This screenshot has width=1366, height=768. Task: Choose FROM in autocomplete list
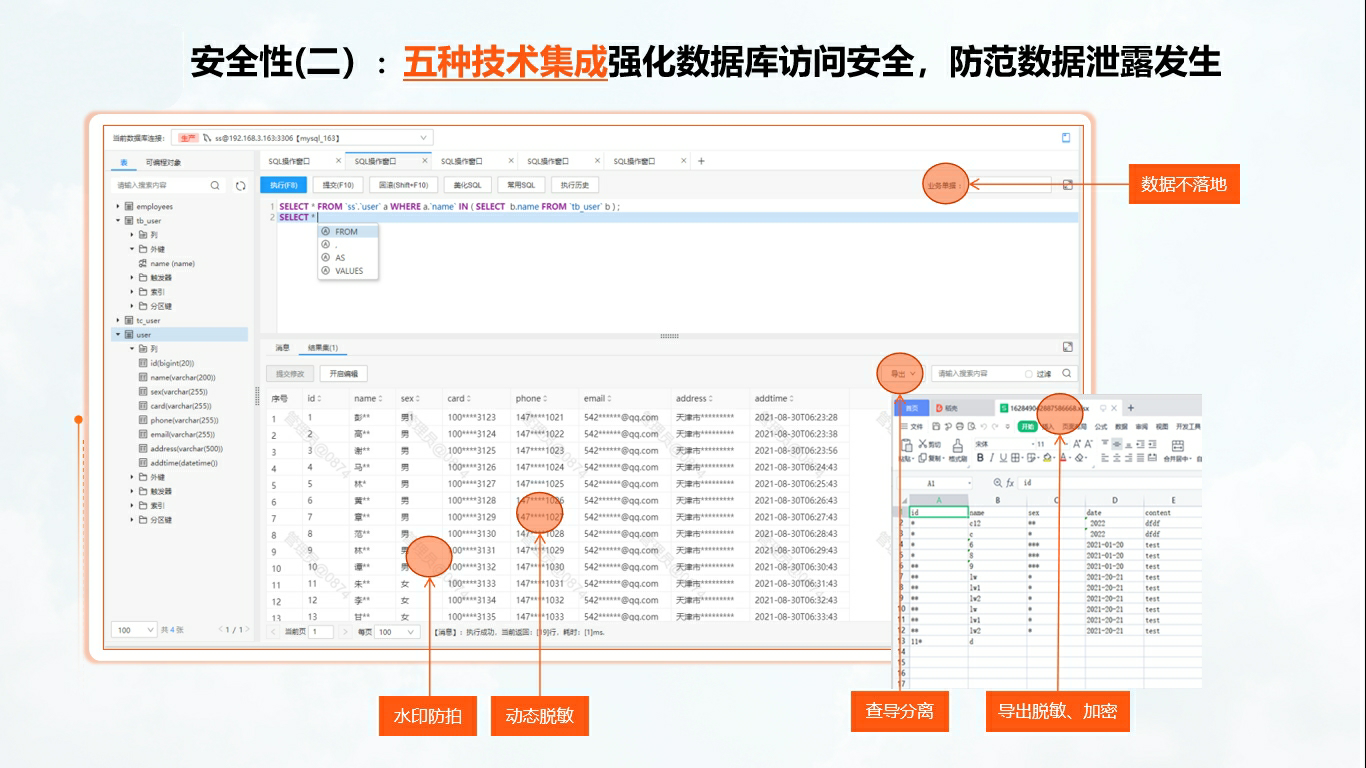[346, 232]
